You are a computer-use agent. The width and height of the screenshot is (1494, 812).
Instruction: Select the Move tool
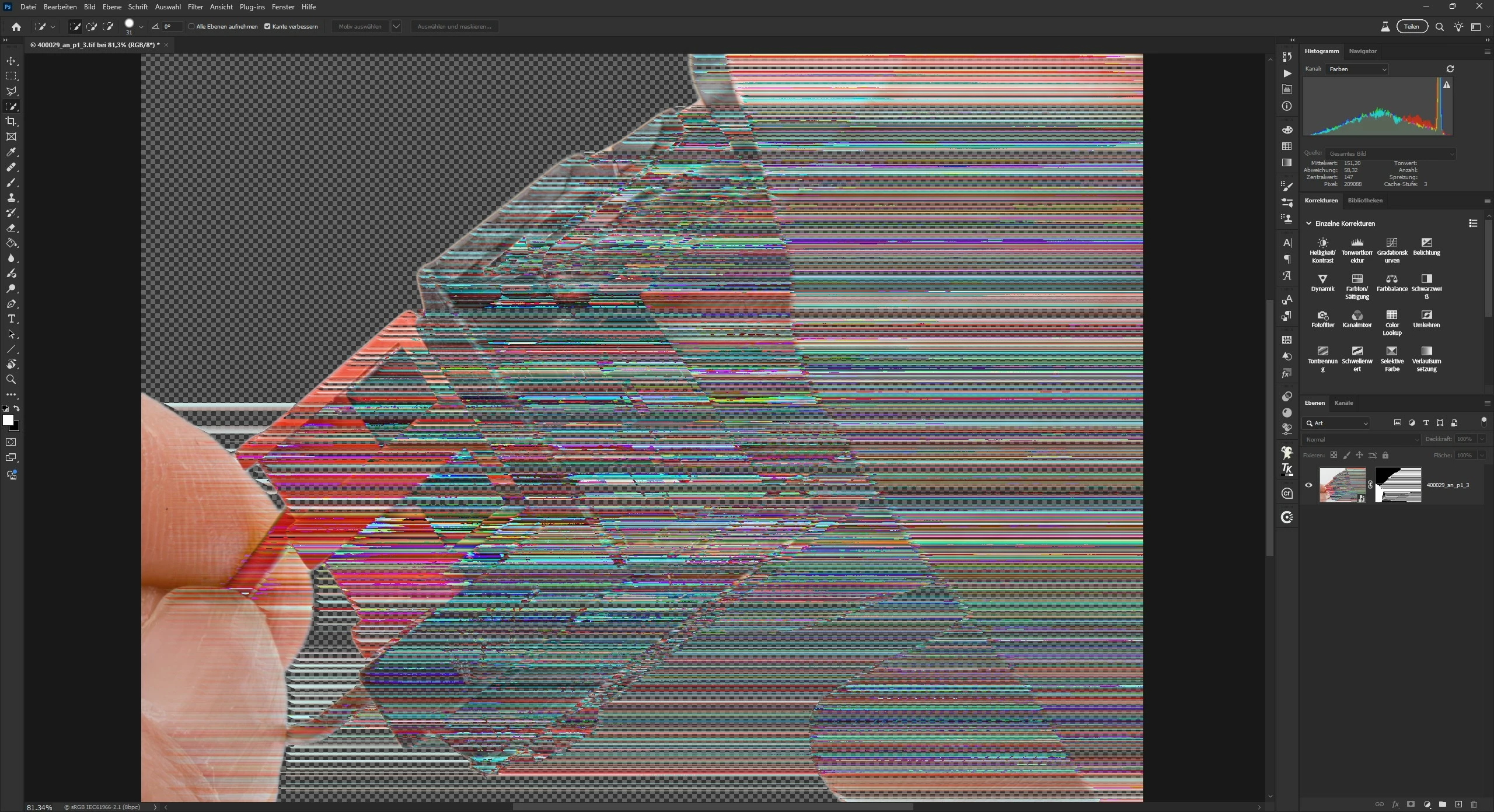coord(11,61)
